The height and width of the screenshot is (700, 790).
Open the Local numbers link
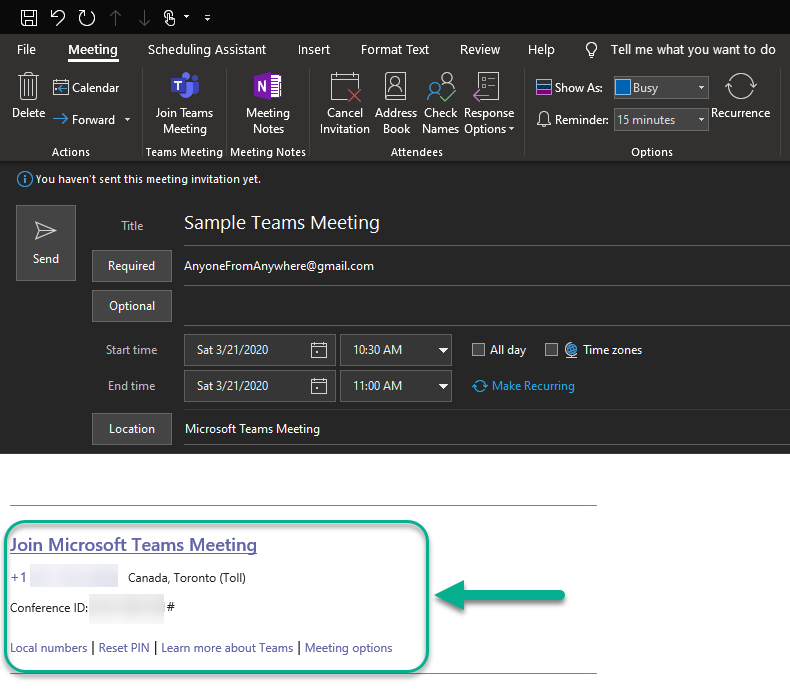(x=48, y=648)
